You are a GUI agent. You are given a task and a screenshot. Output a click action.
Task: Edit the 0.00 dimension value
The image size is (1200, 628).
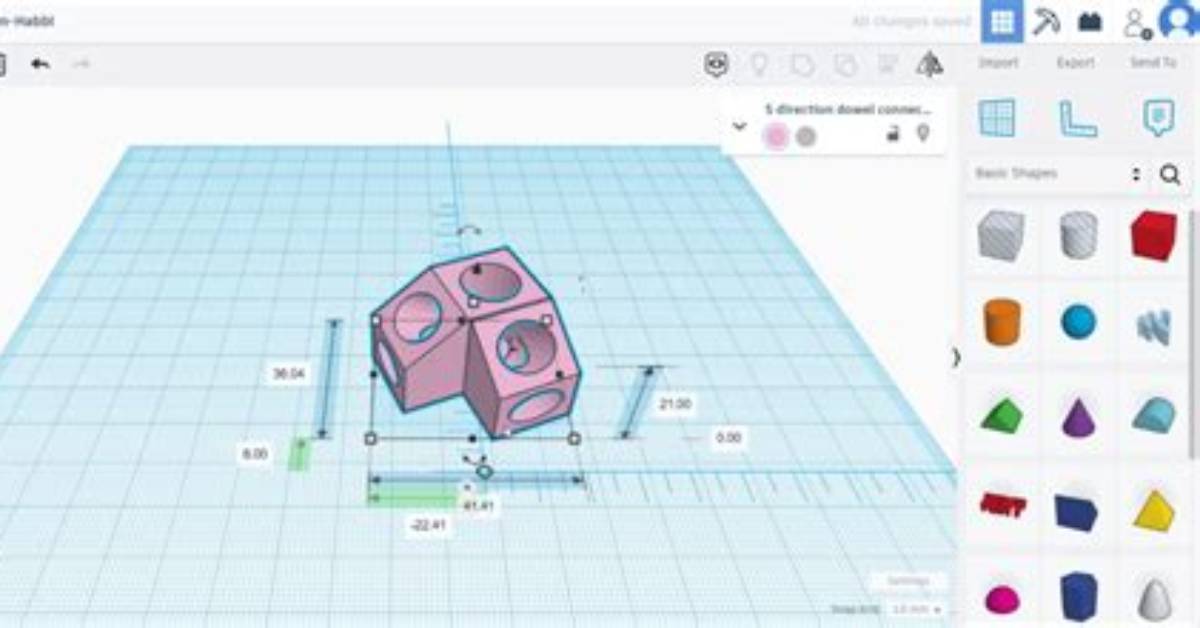pos(729,438)
